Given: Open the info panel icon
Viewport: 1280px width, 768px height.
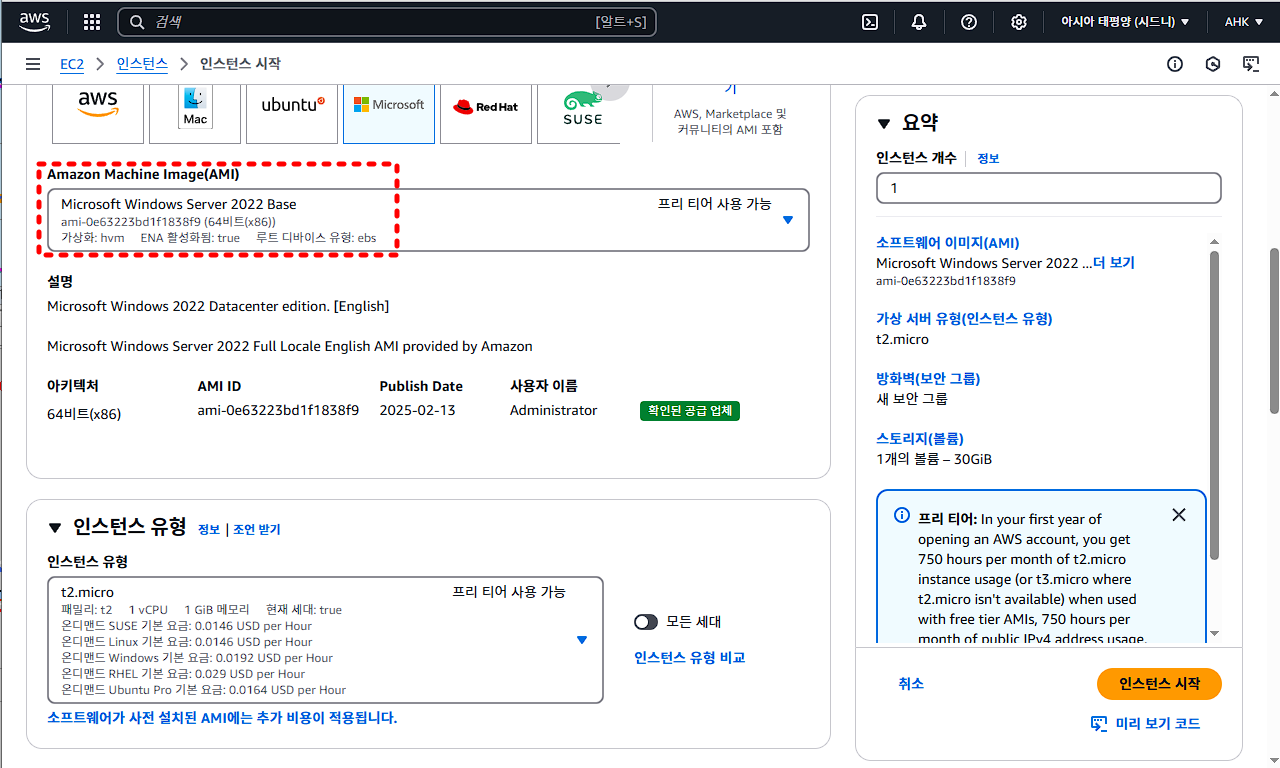Looking at the screenshot, I should pos(1175,64).
